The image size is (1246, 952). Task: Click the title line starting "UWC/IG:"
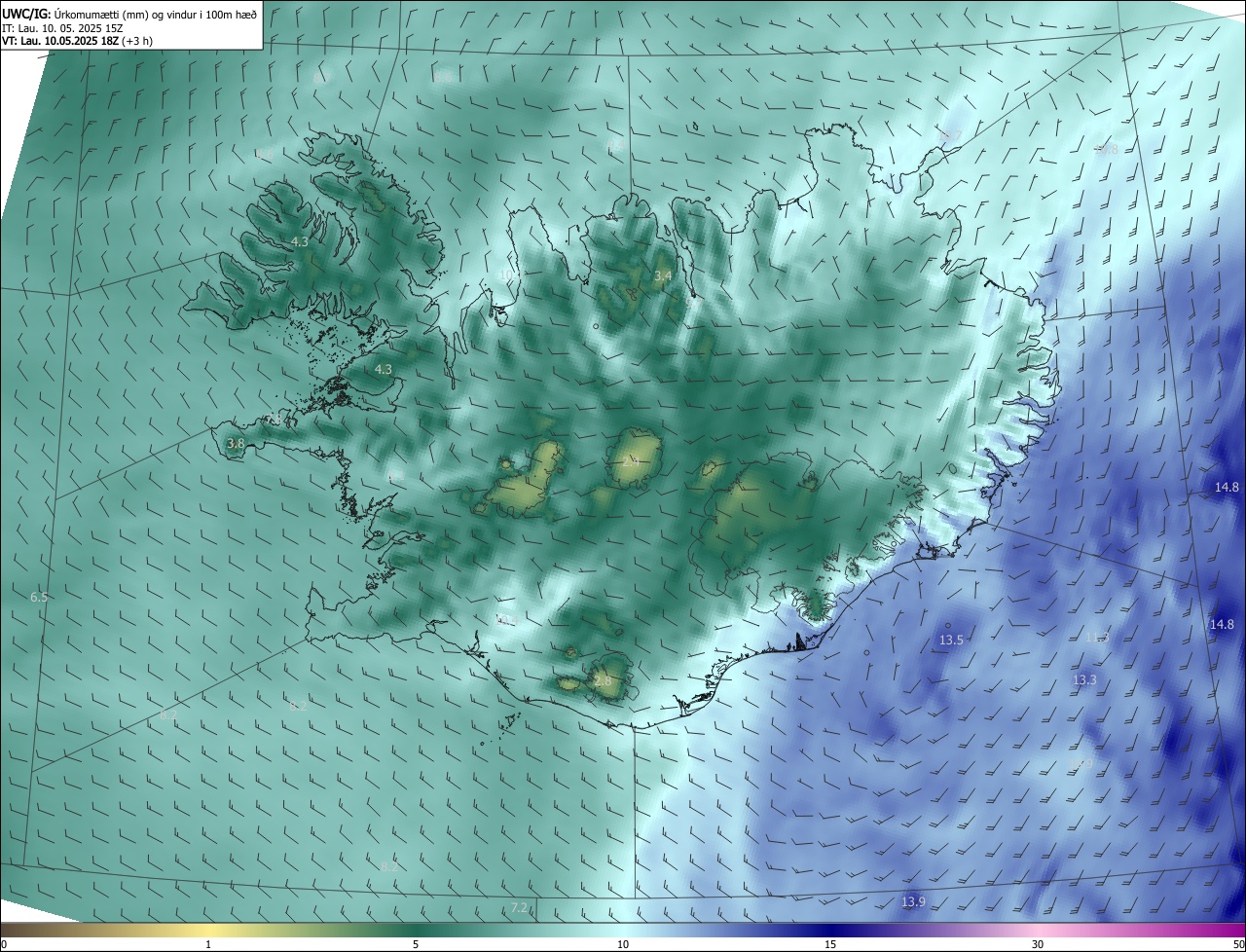click(129, 14)
